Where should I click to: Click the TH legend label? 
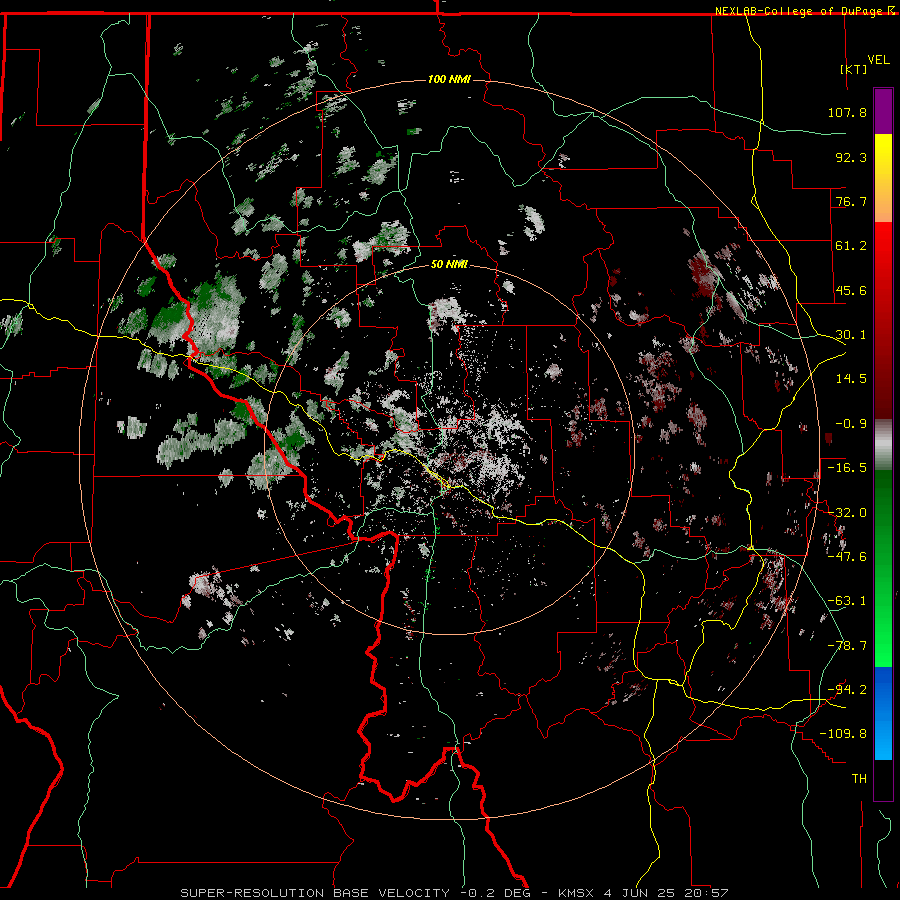point(859,779)
